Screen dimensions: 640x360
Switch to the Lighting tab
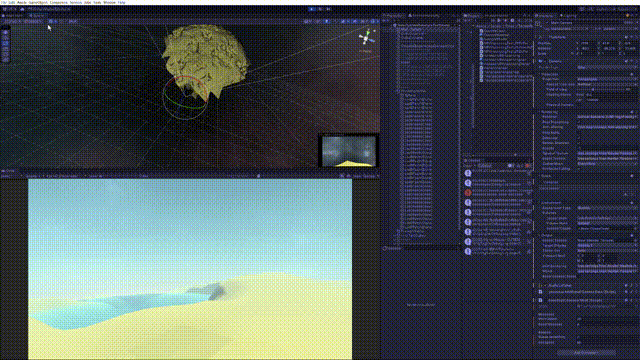569,16
